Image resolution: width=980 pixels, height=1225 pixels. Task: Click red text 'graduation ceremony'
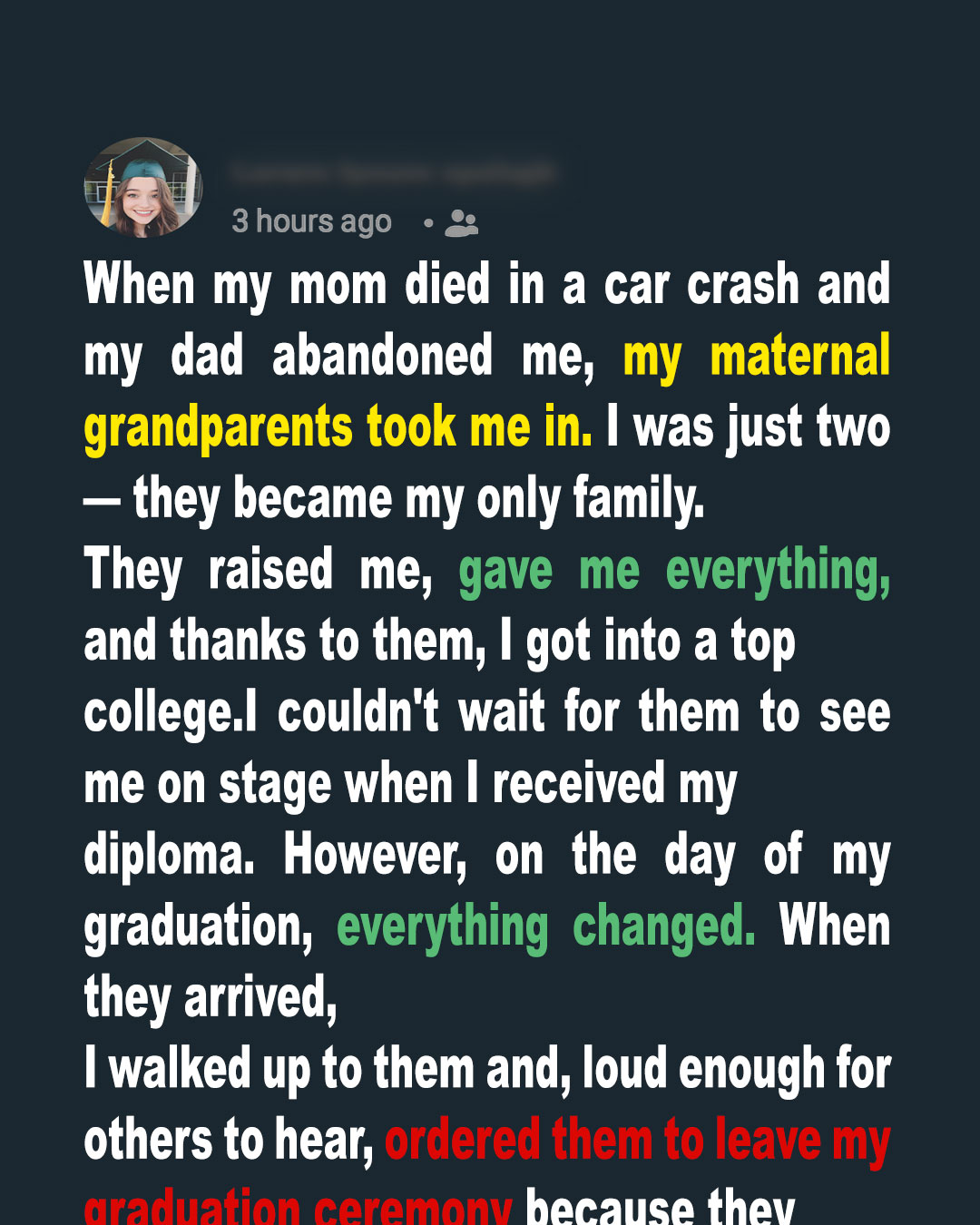pos(298,1207)
